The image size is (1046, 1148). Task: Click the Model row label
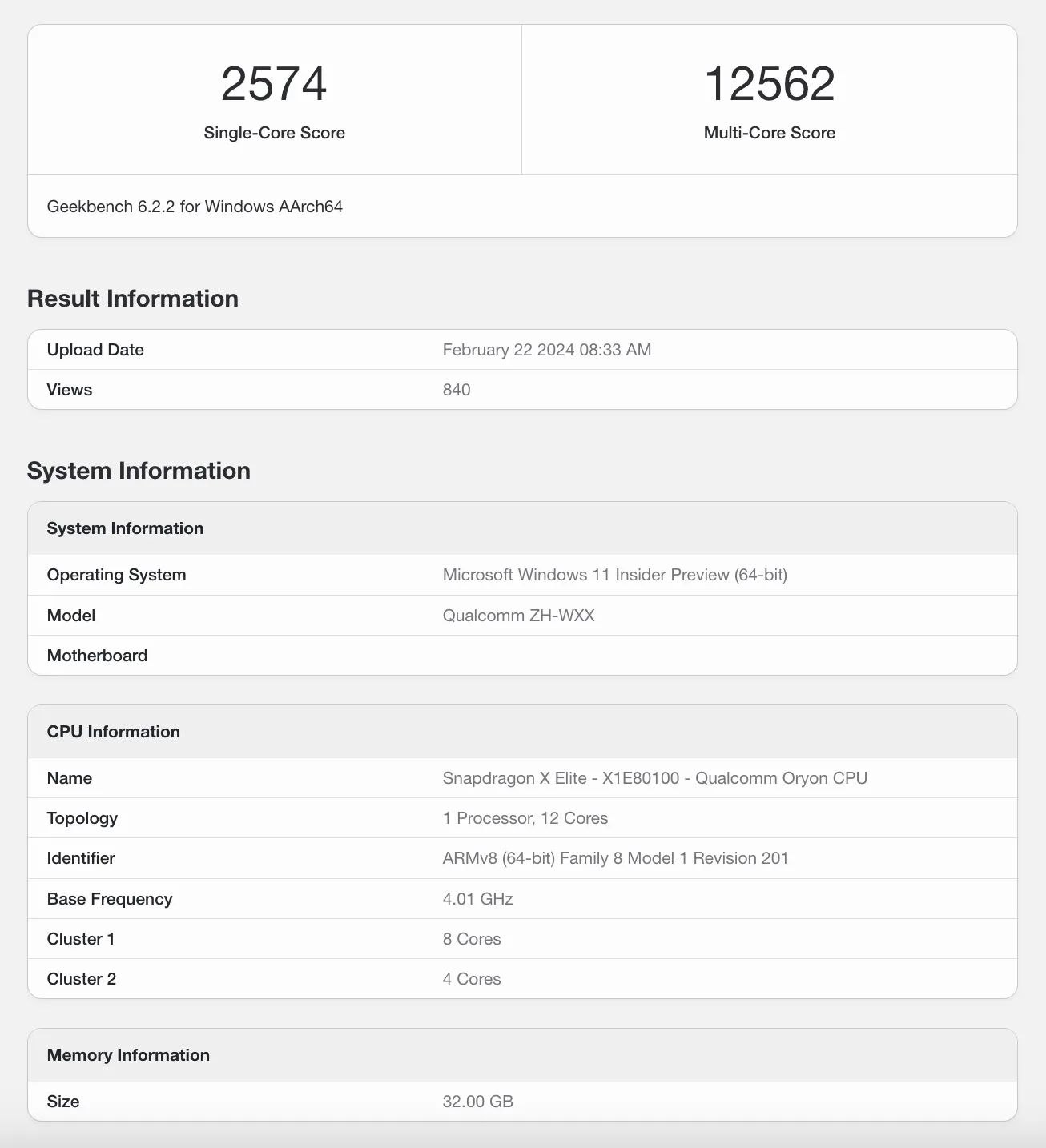(71, 616)
